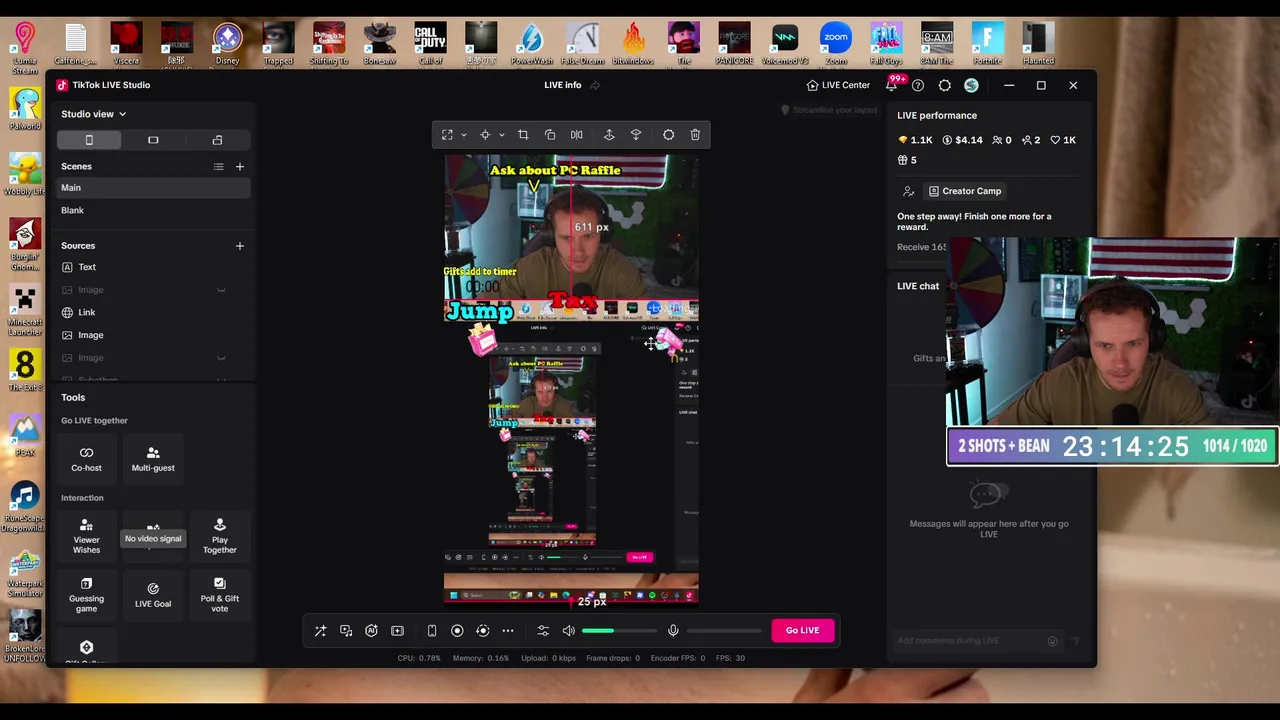Open Zoom desktop shortcut
The height and width of the screenshot is (720, 1280).
(835, 45)
